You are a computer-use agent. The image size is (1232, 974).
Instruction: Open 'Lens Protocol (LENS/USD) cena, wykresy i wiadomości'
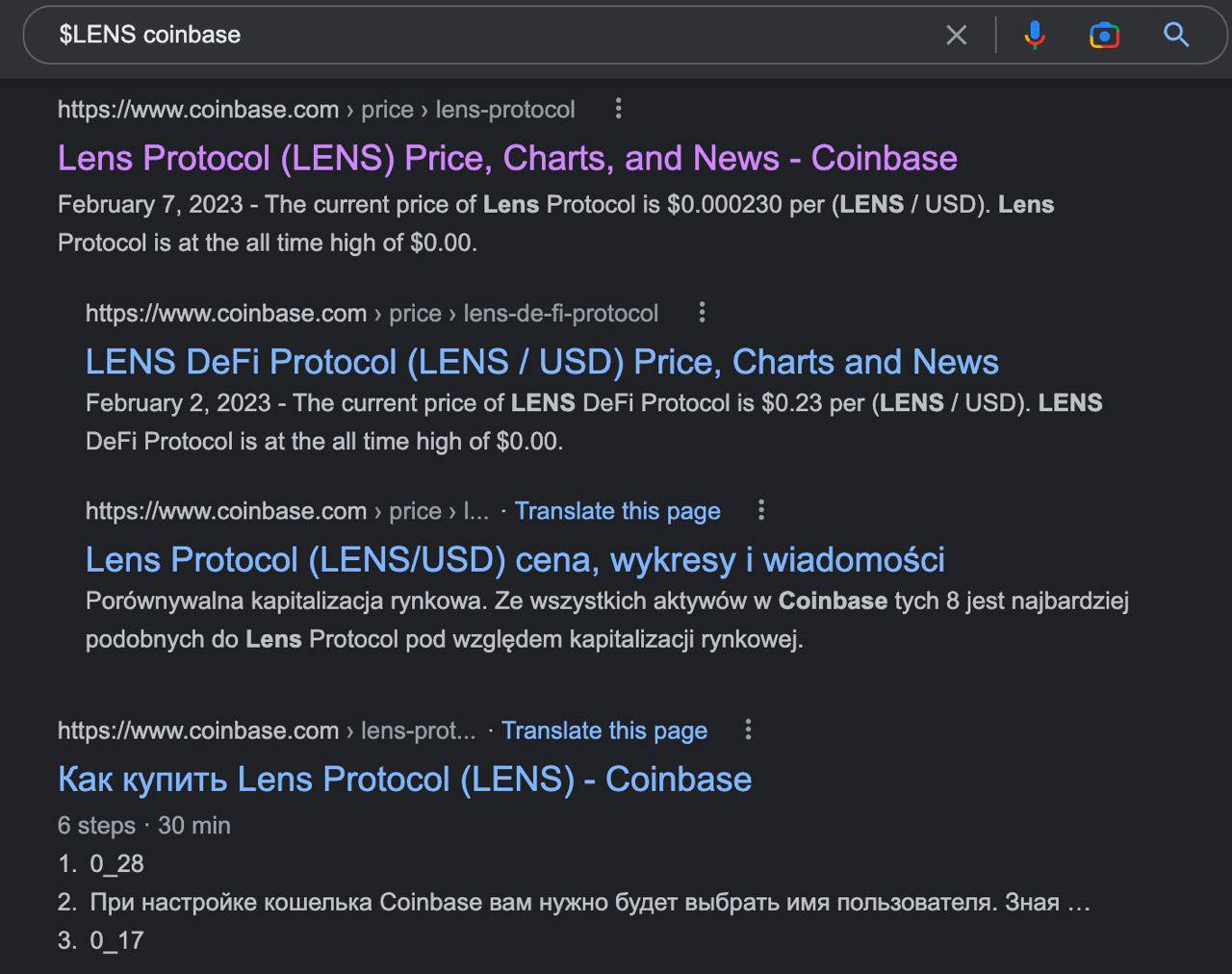click(x=515, y=559)
